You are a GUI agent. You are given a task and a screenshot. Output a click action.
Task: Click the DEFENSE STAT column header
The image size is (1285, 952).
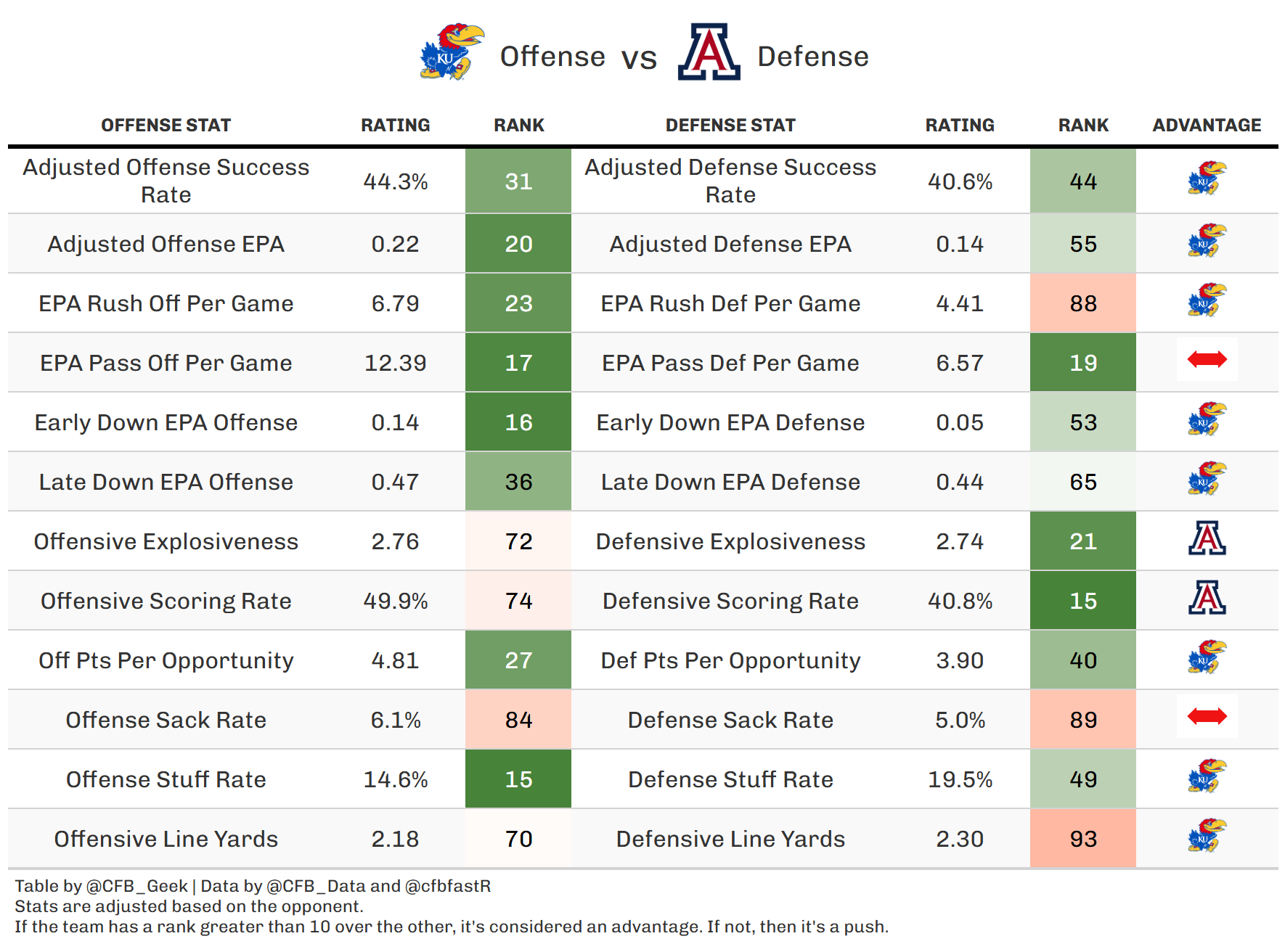pos(730,126)
